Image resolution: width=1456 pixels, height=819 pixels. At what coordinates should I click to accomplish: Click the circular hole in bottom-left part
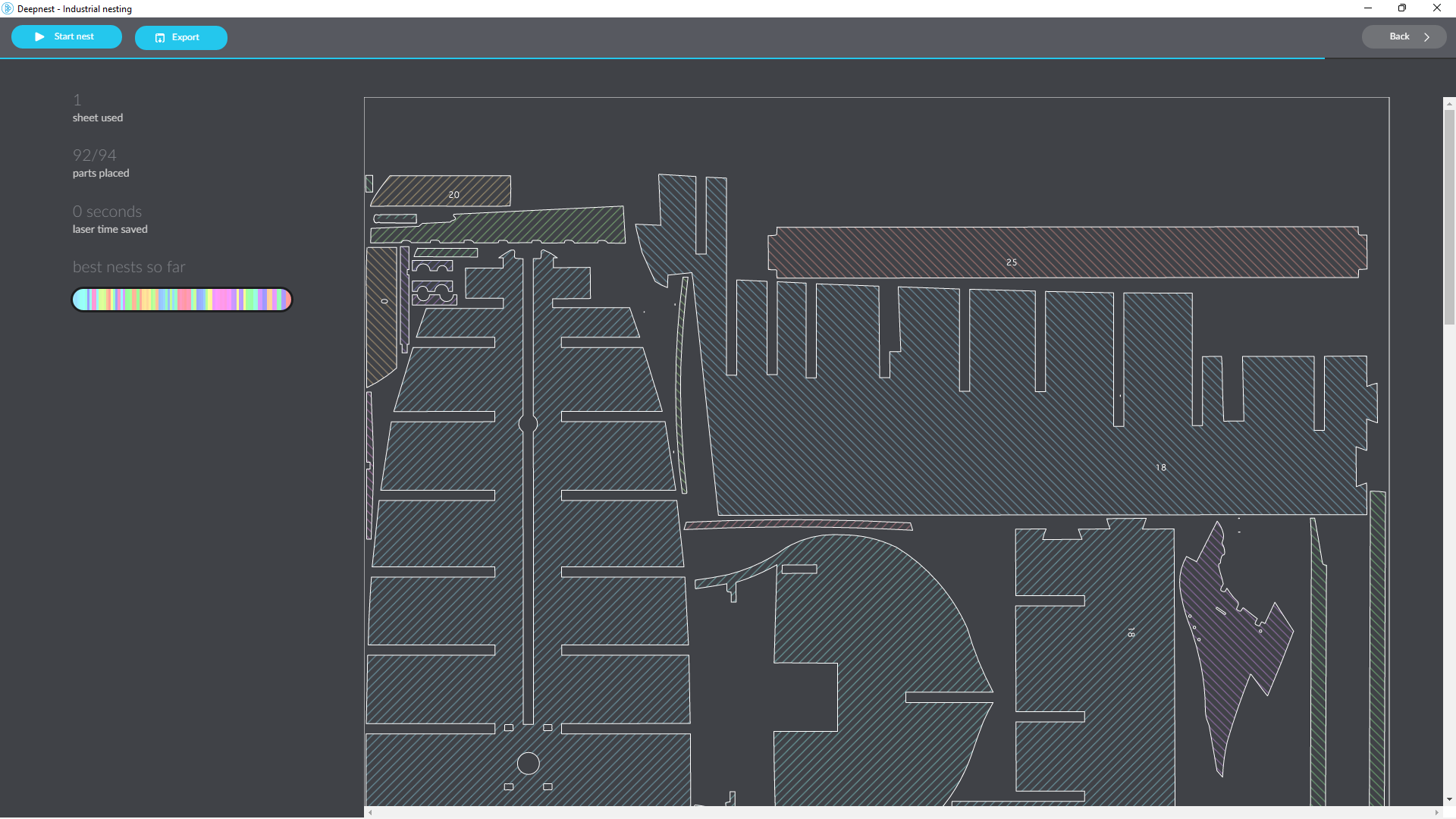coord(528,763)
